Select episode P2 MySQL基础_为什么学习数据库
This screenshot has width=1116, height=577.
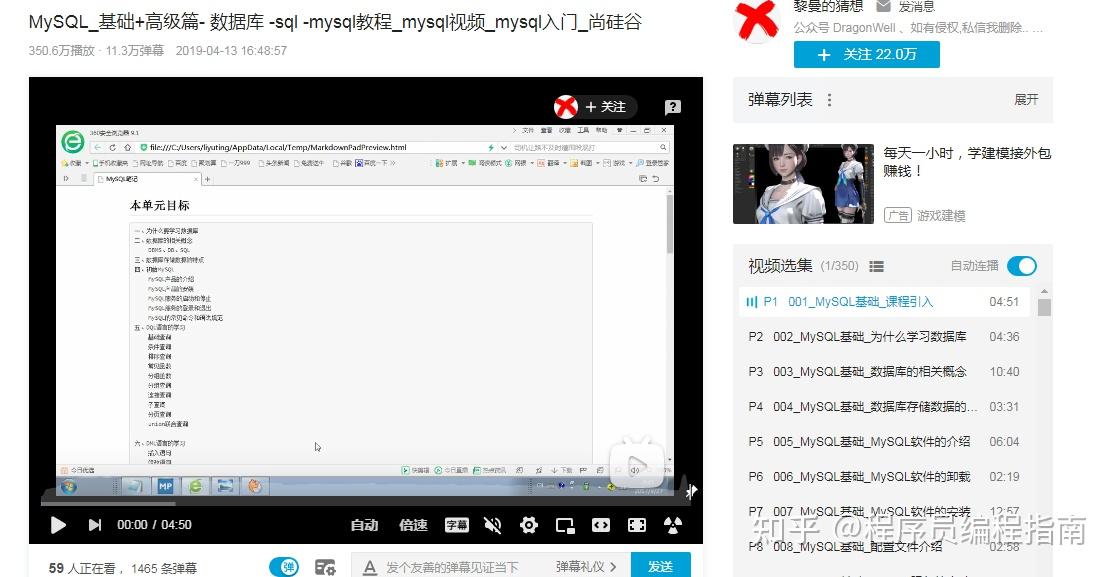pyautogui.click(x=880, y=337)
